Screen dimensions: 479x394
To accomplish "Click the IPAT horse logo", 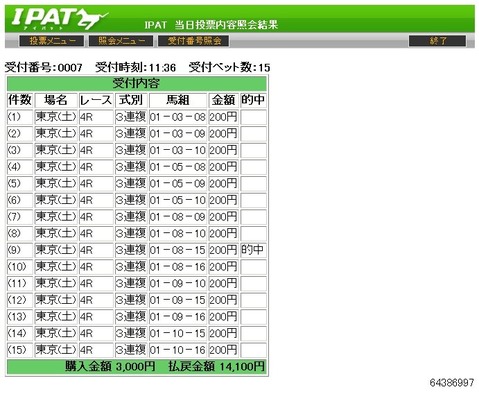I will 60,19.
